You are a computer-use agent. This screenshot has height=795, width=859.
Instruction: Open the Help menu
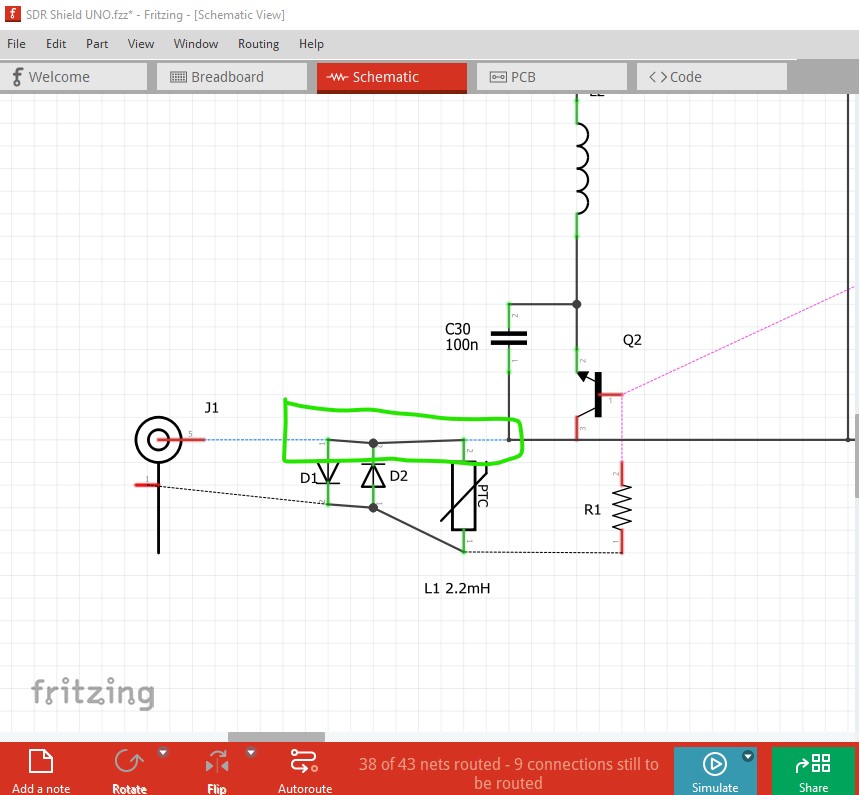click(x=311, y=44)
